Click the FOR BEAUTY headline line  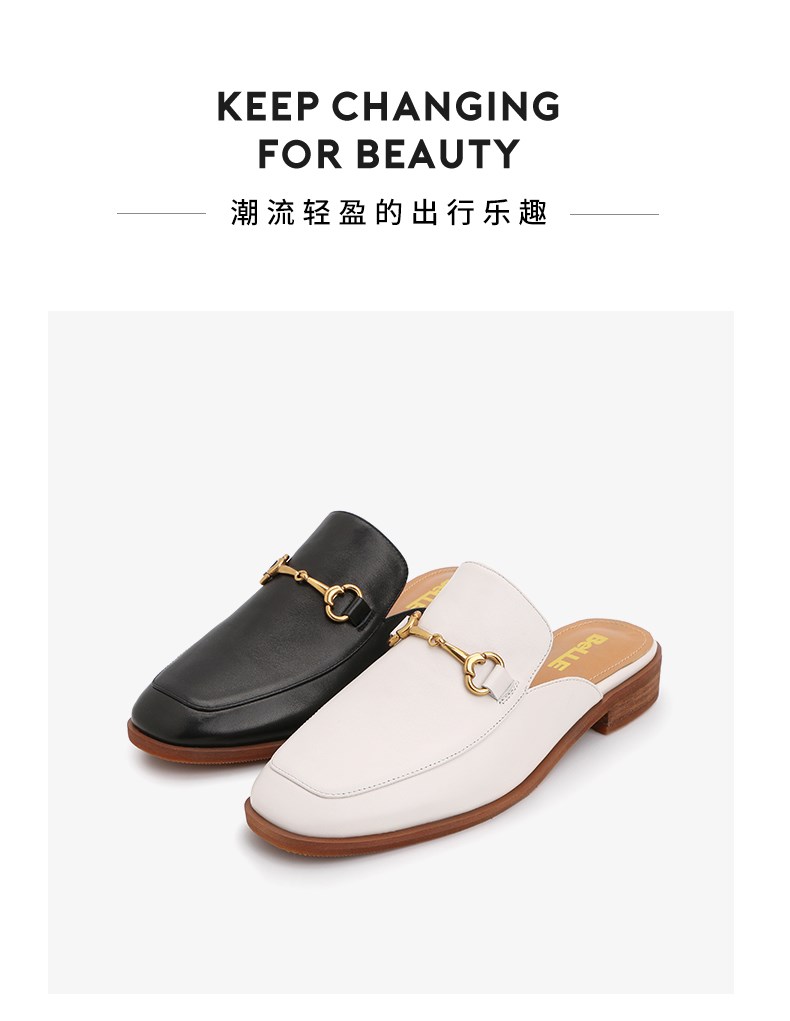point(389,154)
